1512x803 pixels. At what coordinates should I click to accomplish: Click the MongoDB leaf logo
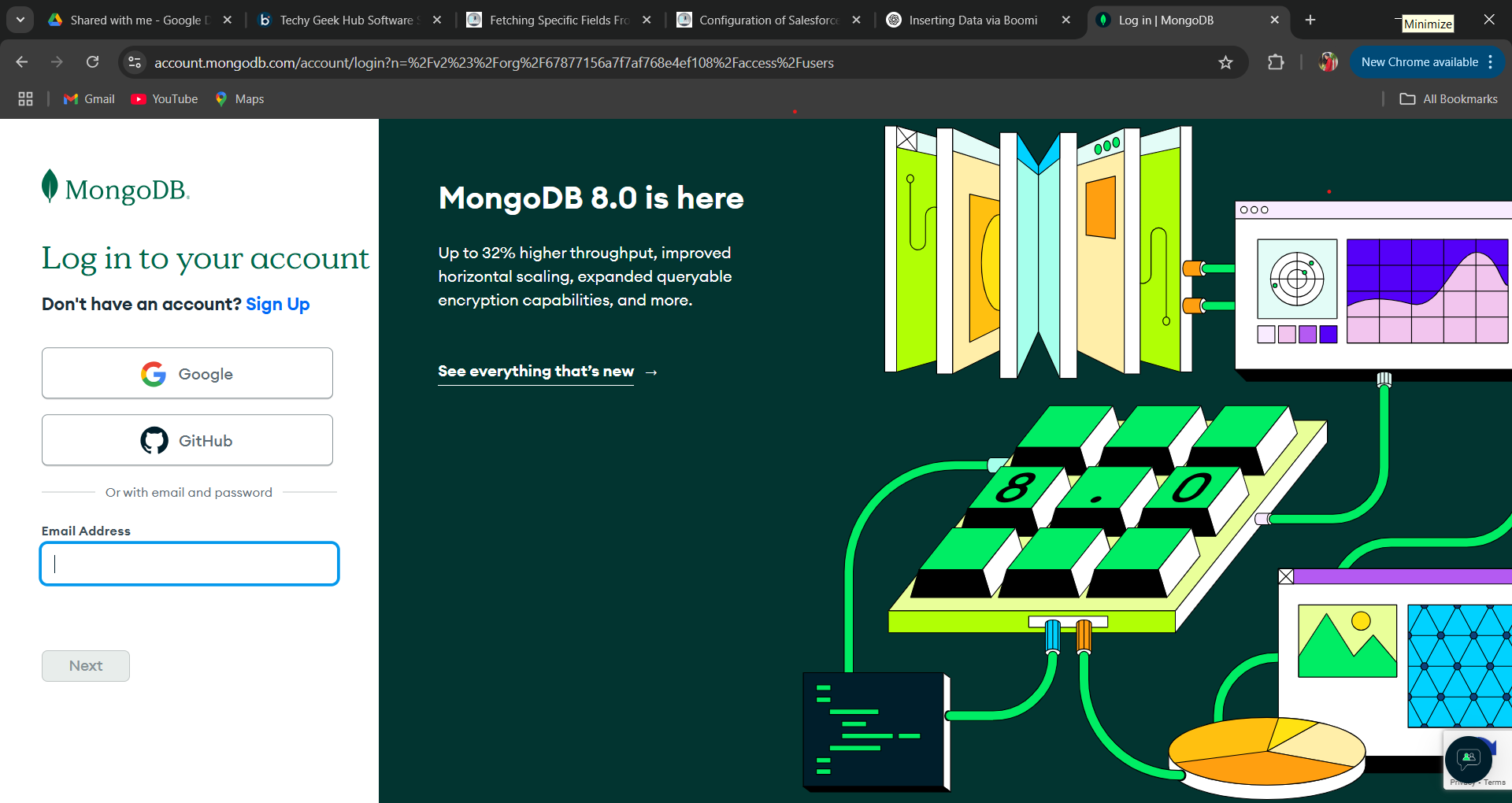(x=50, y=187)
